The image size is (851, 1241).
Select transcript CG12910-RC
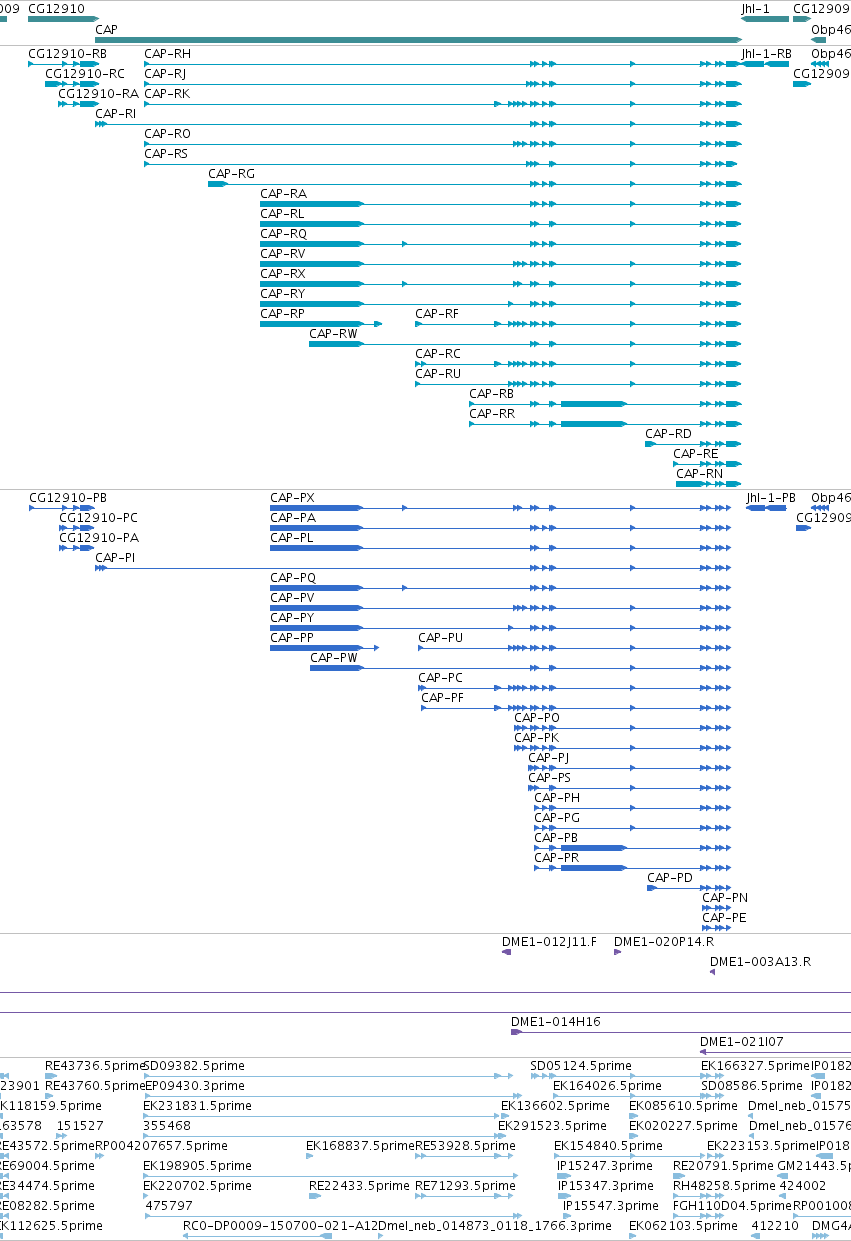coord(72,84)
